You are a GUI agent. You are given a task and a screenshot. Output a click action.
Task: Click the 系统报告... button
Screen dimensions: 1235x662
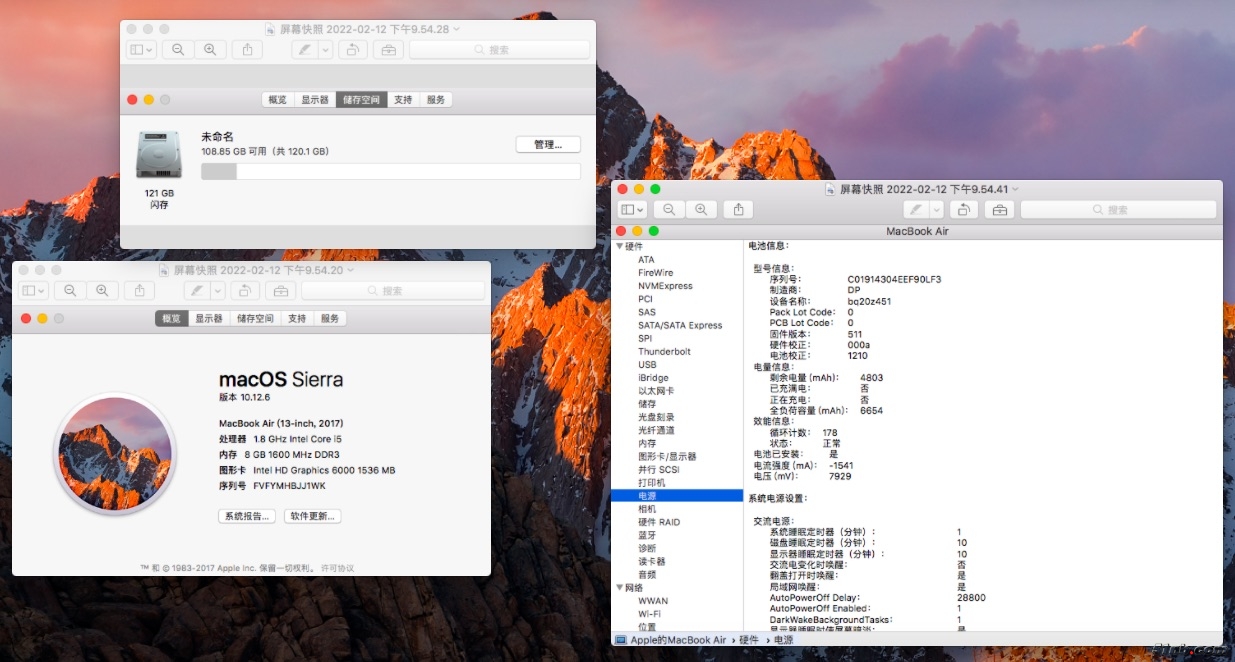coord(246,516)
